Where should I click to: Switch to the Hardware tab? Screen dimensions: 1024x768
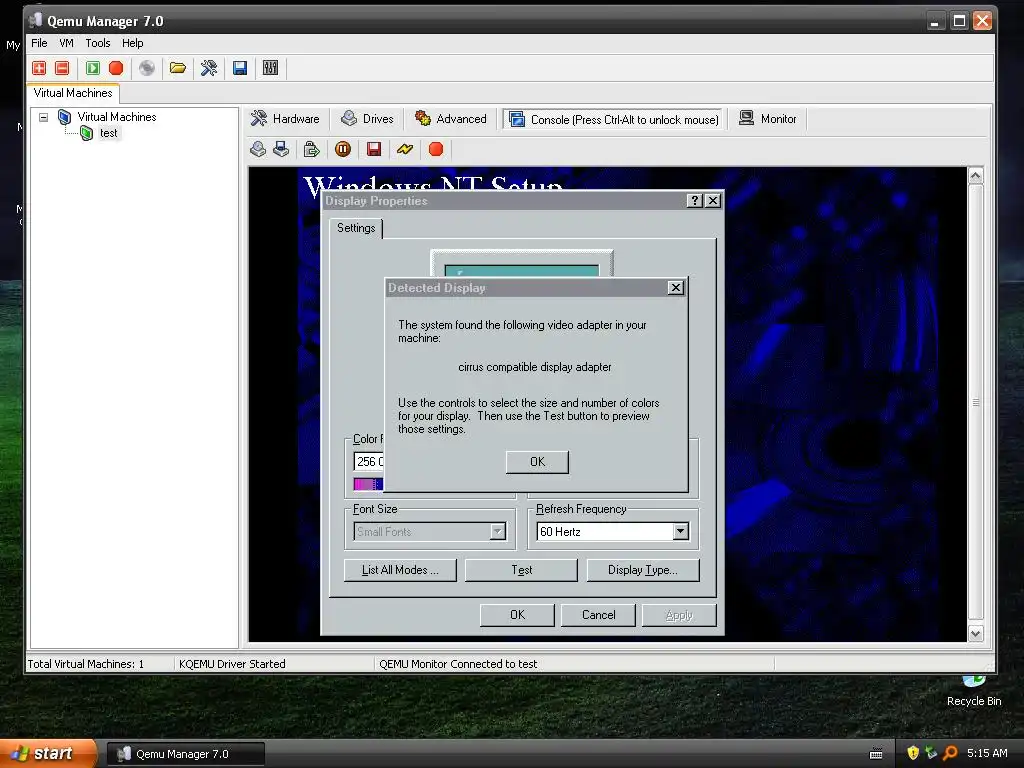point(285,119)
